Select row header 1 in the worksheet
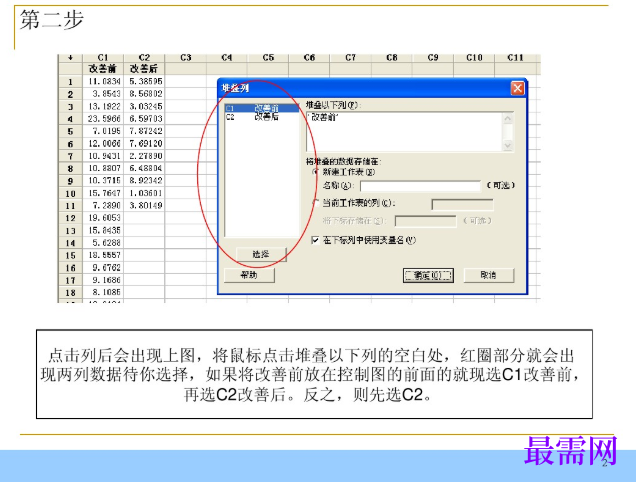 pos(71,82)
